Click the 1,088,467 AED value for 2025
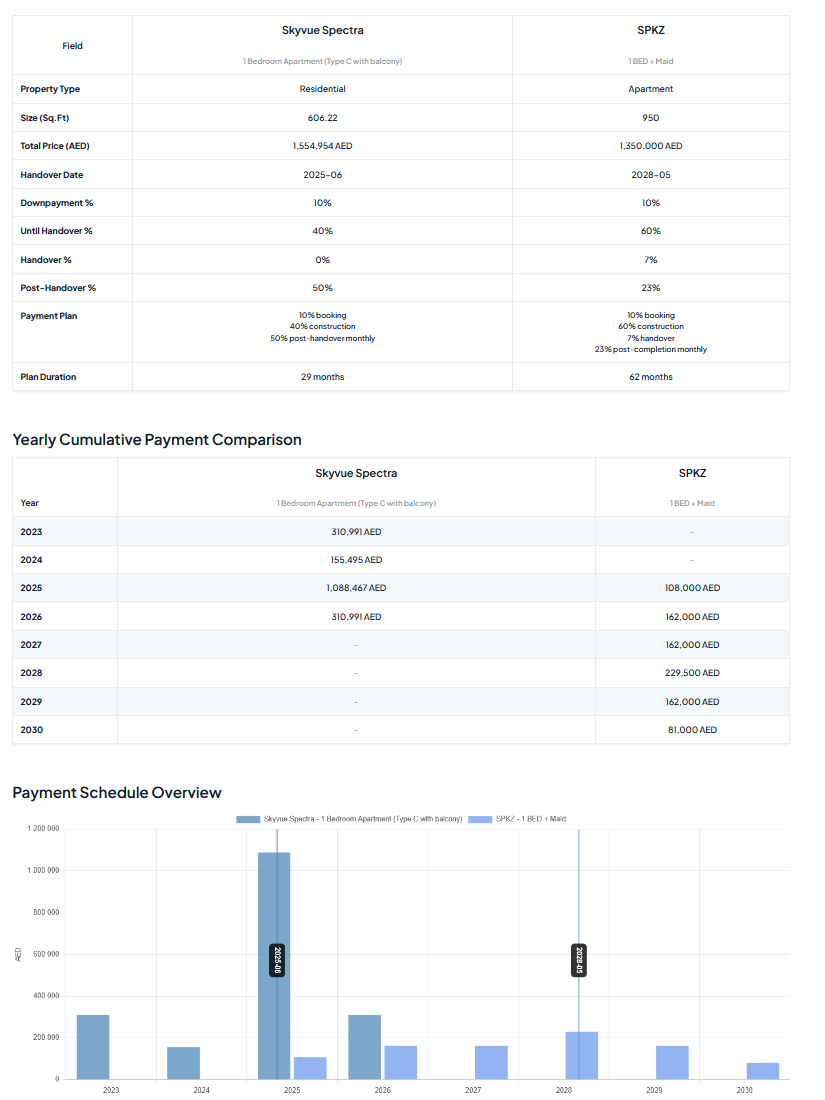Screen dimensions: 825x1100 [356, 588]
